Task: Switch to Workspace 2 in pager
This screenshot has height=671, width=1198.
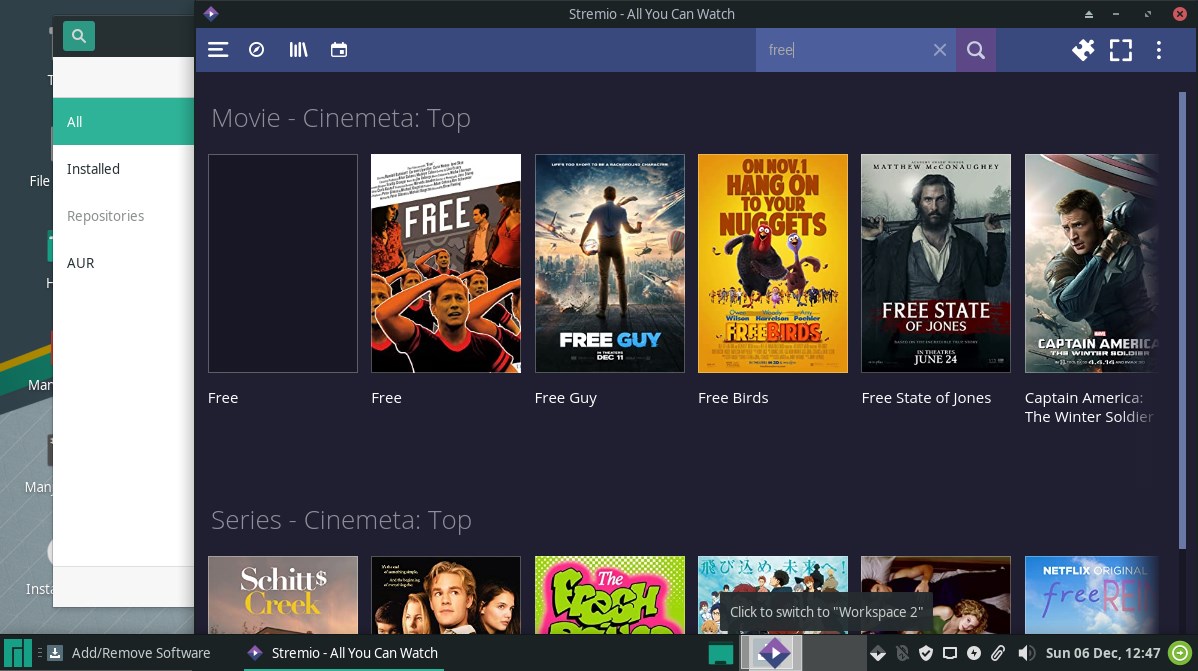Action: [834, 653]
